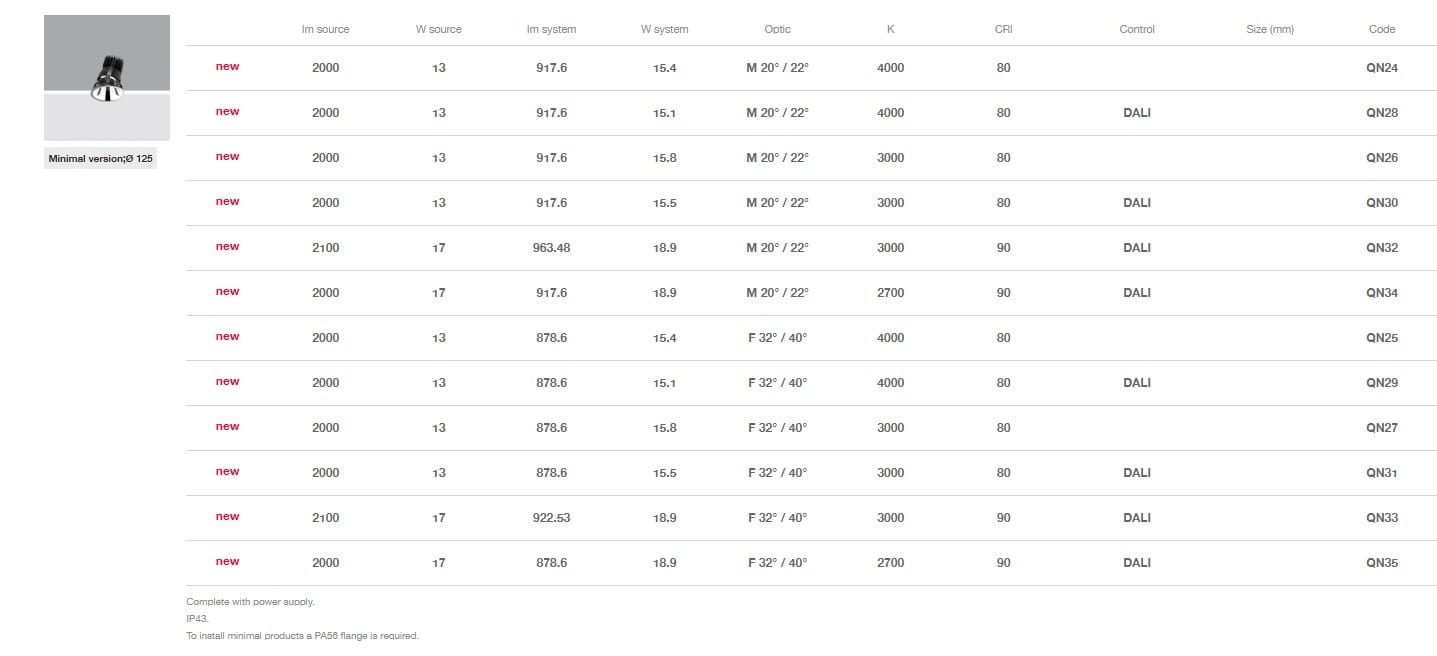The height and width of the screenshot is (656, 1437).
Task: Open product code QN29
Action: (1382, 383)
